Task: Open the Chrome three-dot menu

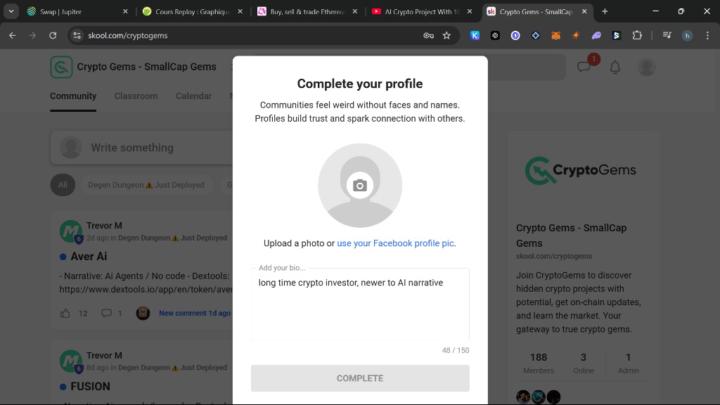Action: tap(707, 35)
